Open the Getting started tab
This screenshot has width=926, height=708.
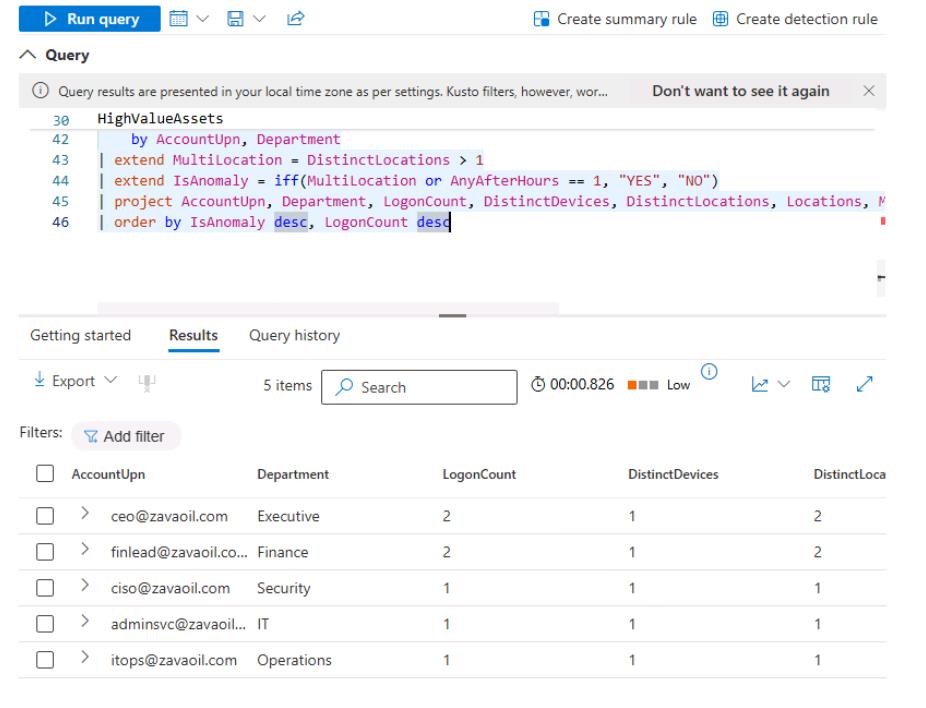tap(80, 336)
